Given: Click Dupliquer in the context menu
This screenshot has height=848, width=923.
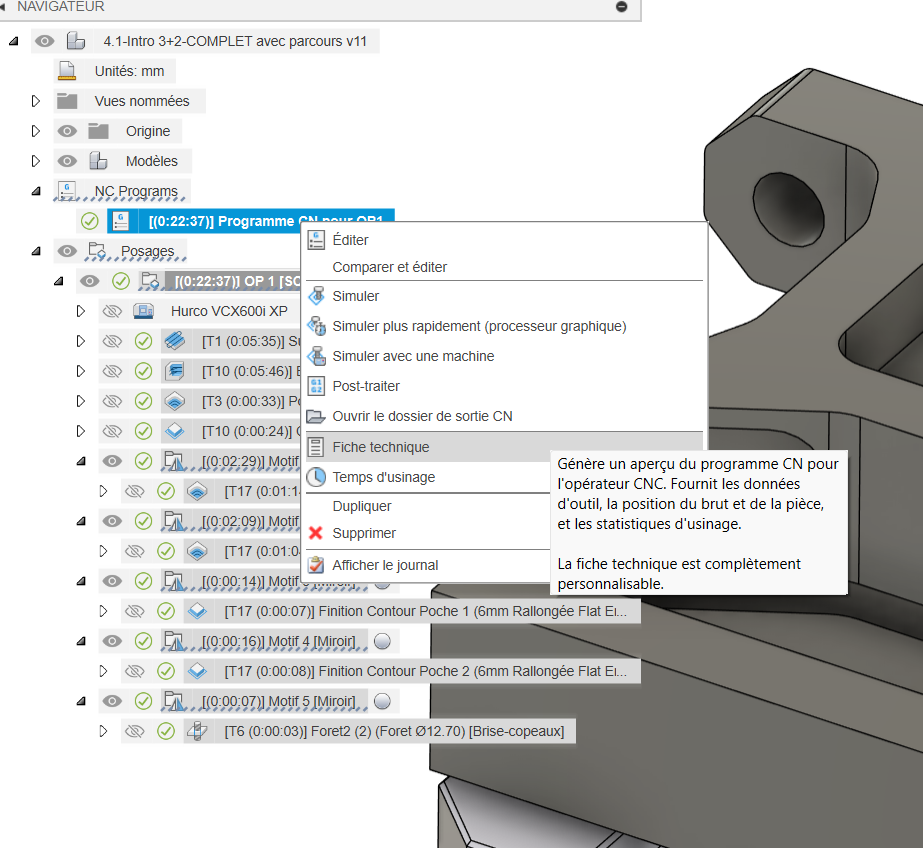Looking at the screenshot, I should (x=362, y=506).
